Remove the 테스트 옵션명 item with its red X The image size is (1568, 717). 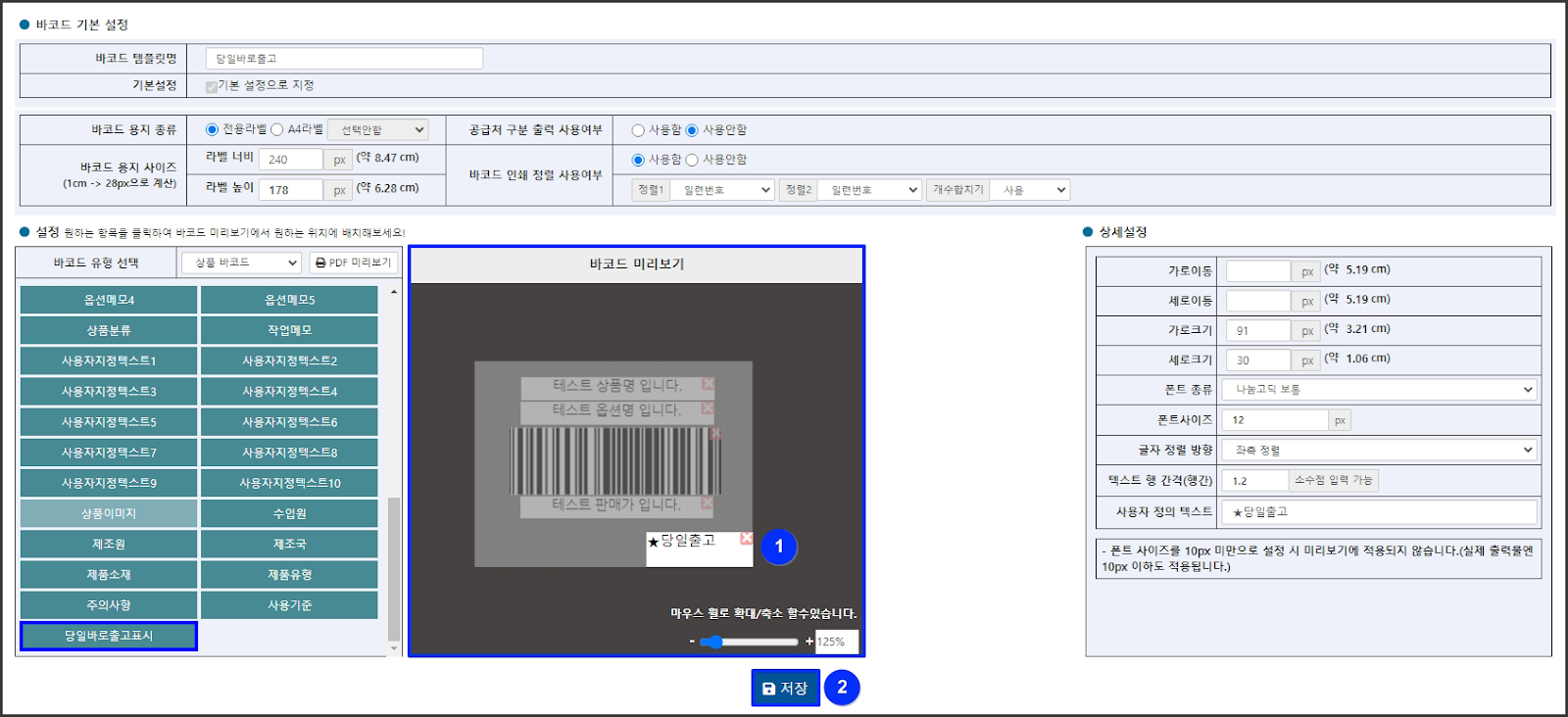(x=708, y=407)
